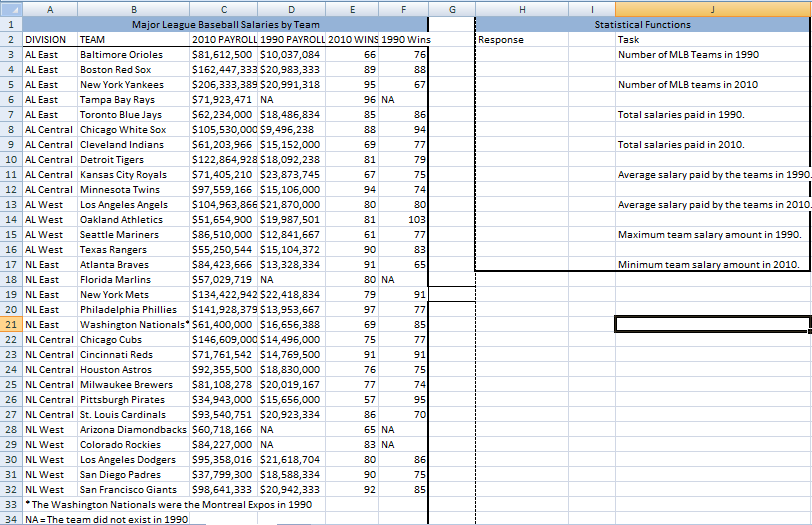Select the Minnesota Twins cell
This screenshot has width=812, height=525.
tap(134, 189)
